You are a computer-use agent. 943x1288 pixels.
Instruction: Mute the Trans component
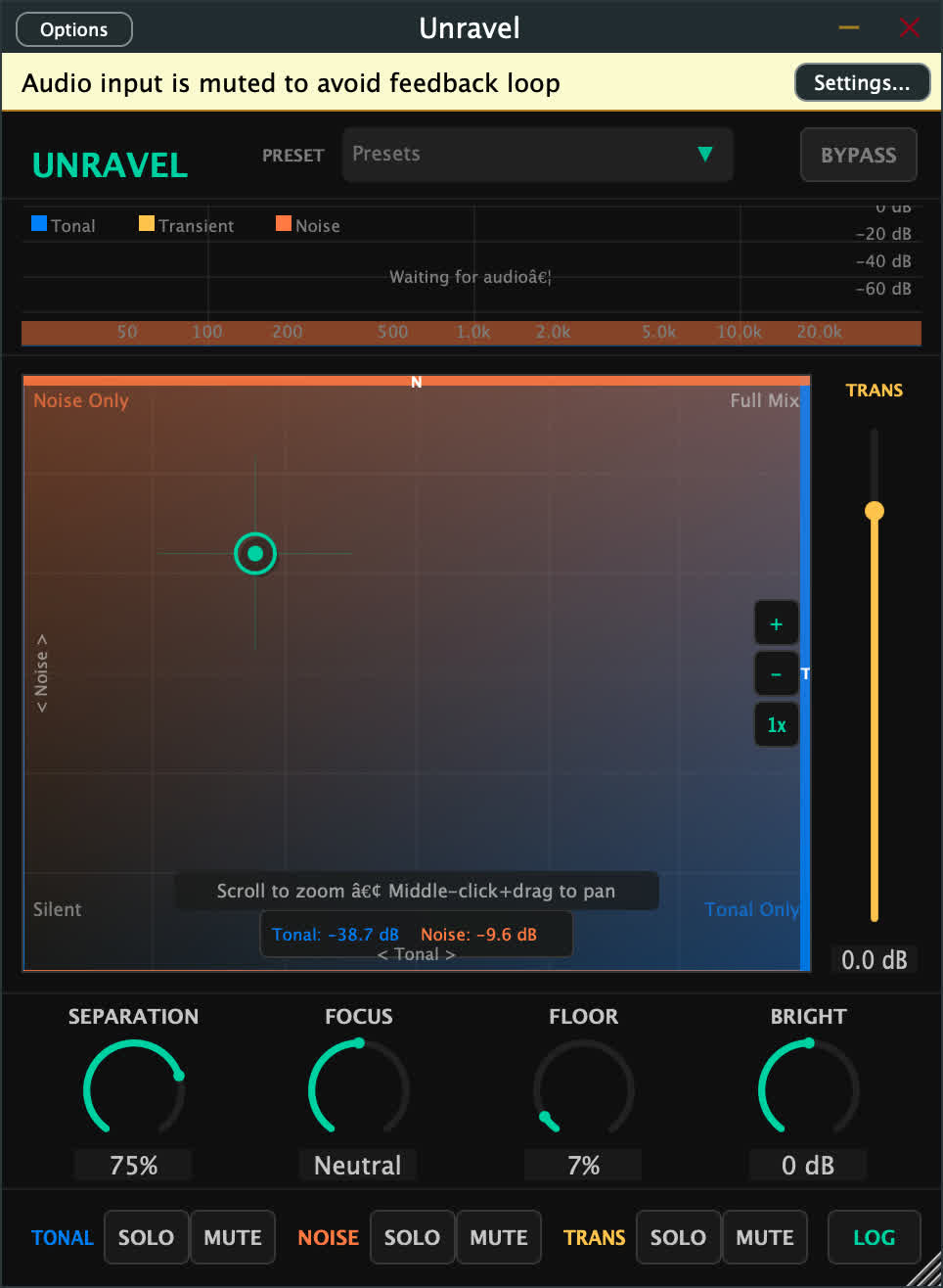pos(765,1237)
